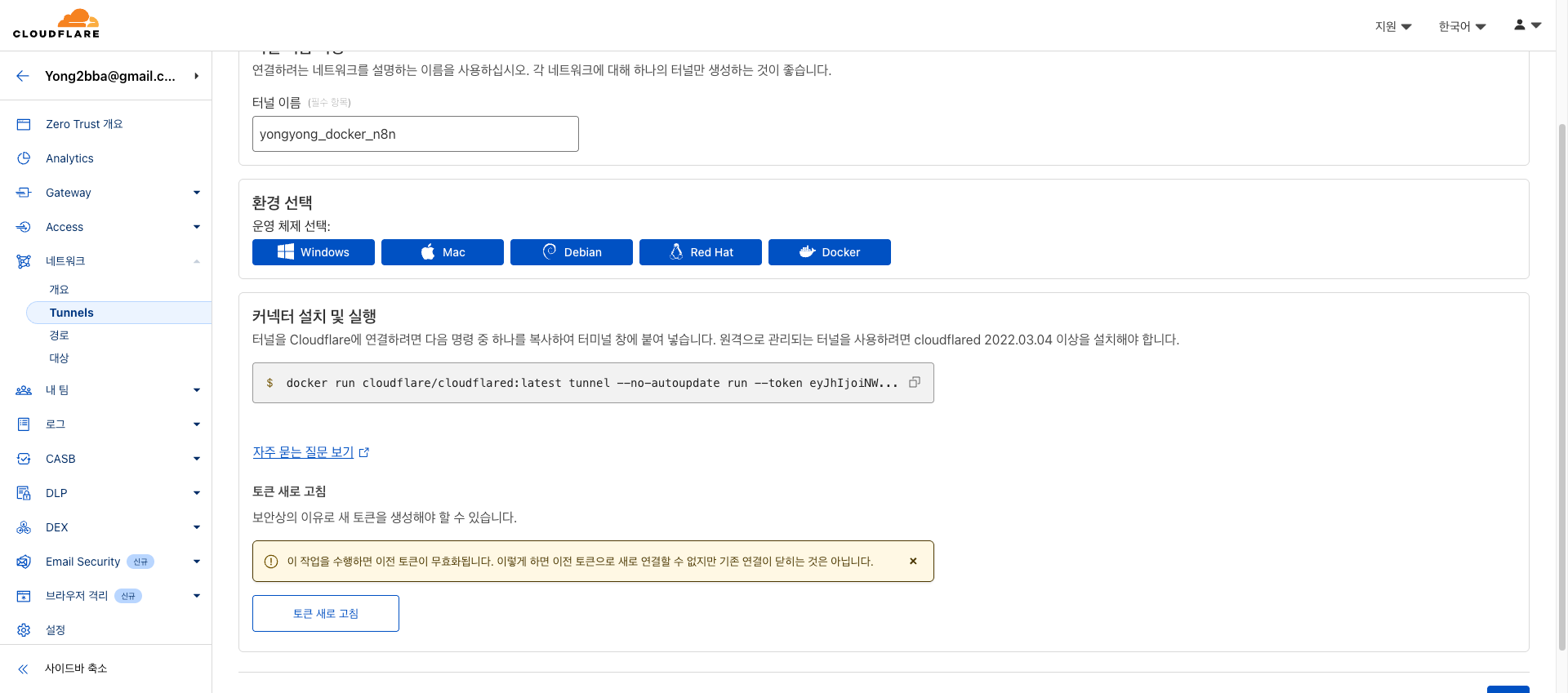The width and height of the screenshot is (1568, 693).
Task: Click the back arrow beside Yong2bba@gmail.c...
Action: coord(22,76)
